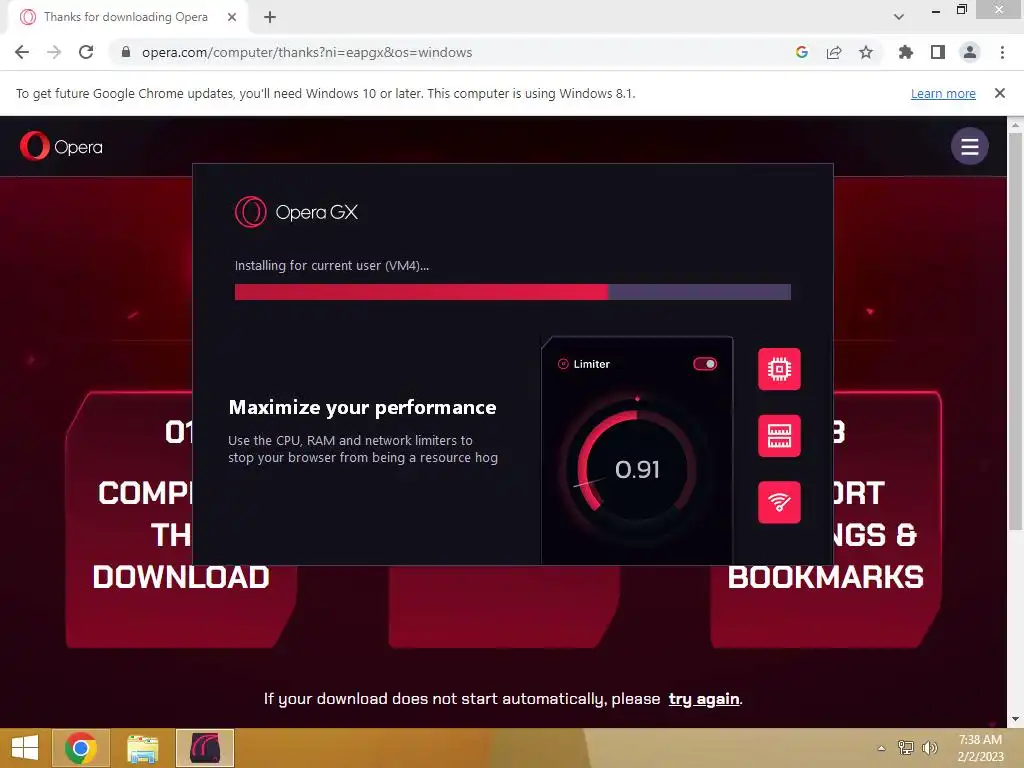
Task: Click the network icon in system tray
Action: coord(906,748)
